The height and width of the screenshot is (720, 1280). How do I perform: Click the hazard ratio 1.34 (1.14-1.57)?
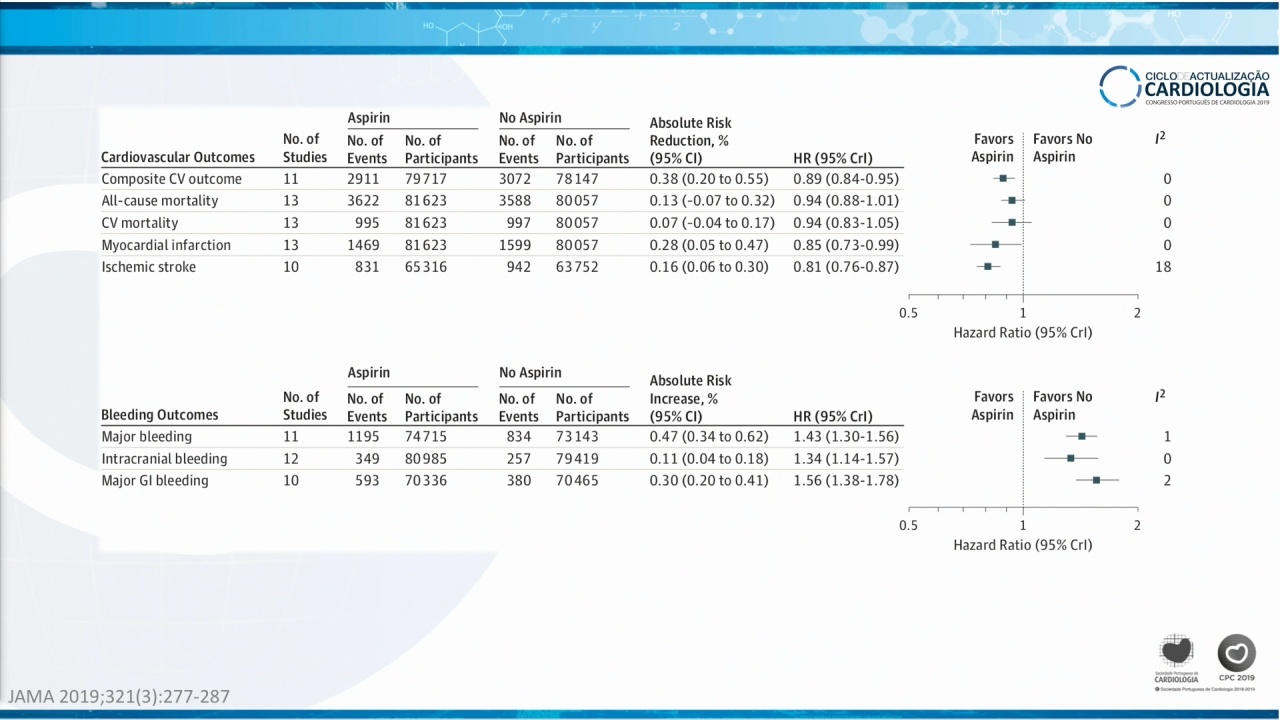pos(846,459)
